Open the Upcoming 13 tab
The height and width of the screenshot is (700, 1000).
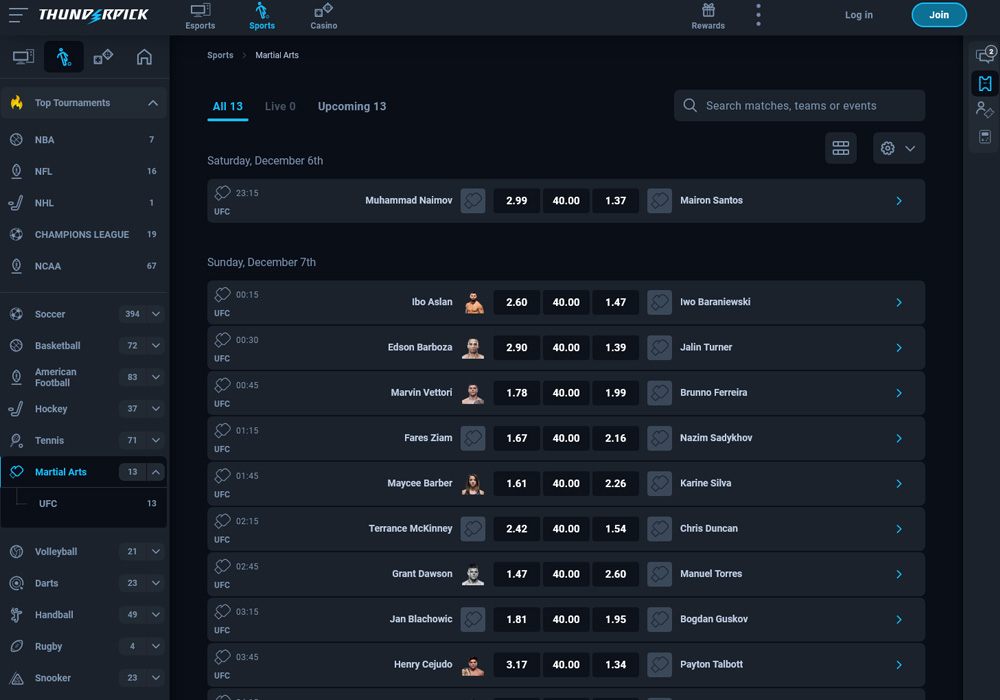tap(351, 106)
